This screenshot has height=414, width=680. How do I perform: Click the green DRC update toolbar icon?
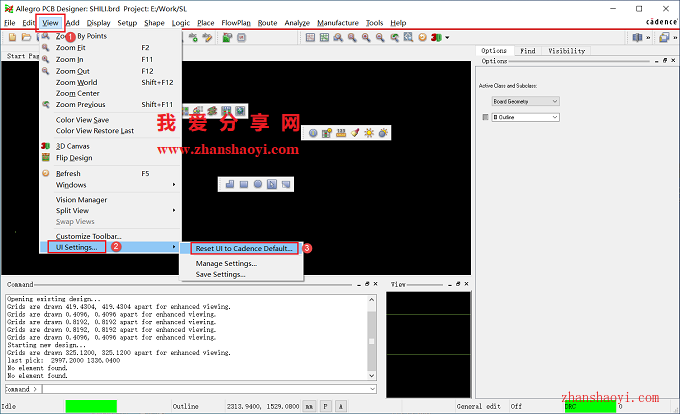point(227,38)
